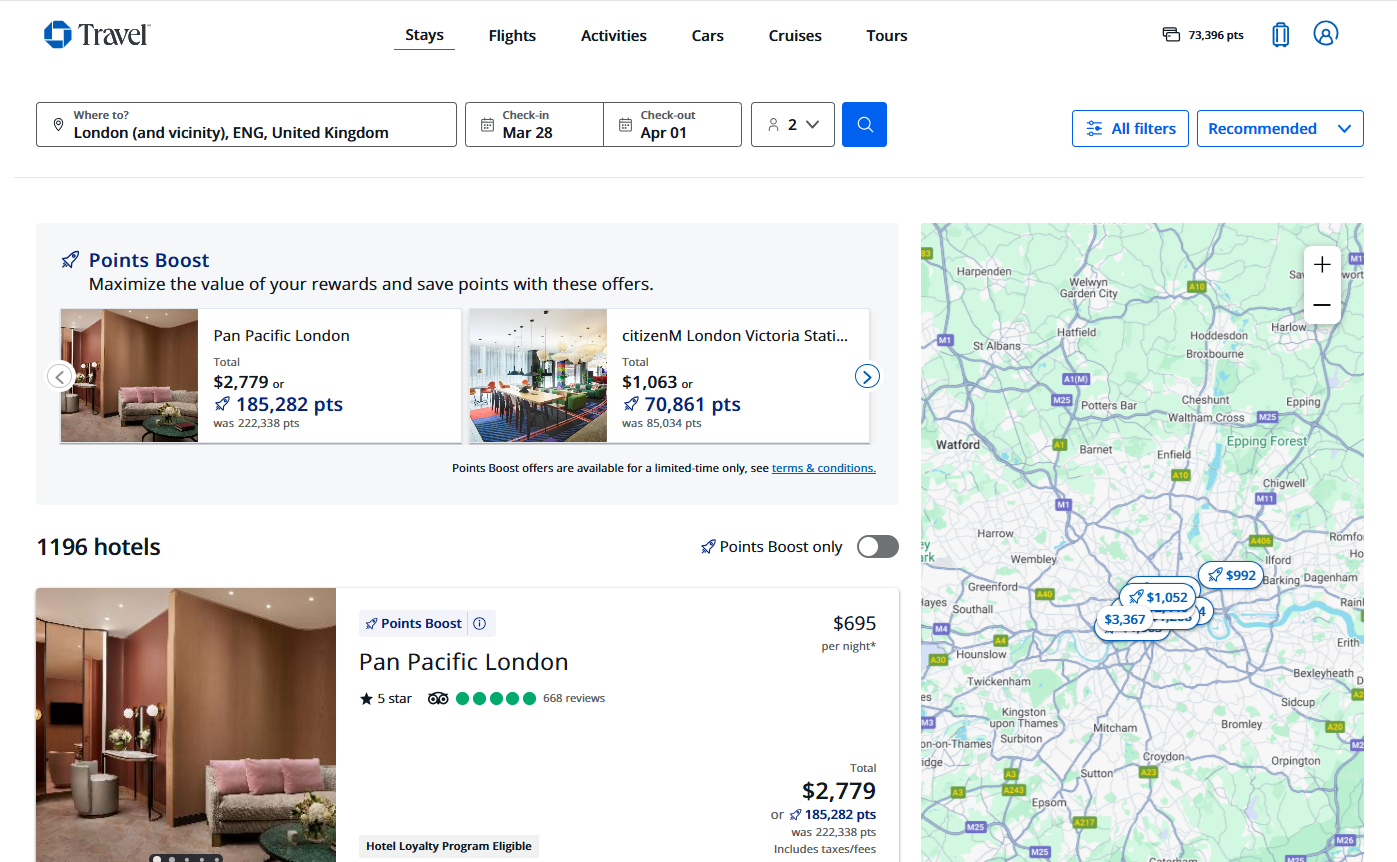Open the All filters button
This screenshot has height=862, width=1397.
1130,129
